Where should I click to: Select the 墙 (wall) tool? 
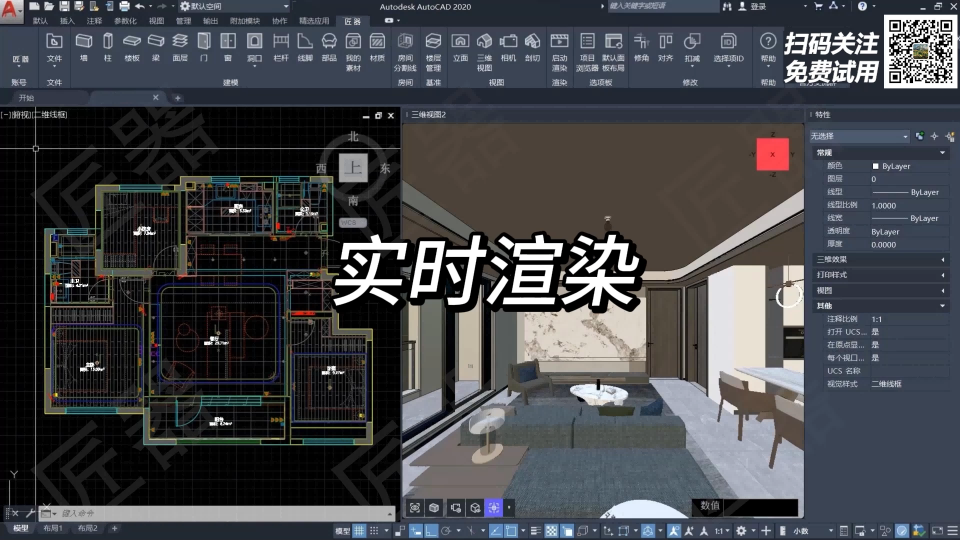click(83, 48)
